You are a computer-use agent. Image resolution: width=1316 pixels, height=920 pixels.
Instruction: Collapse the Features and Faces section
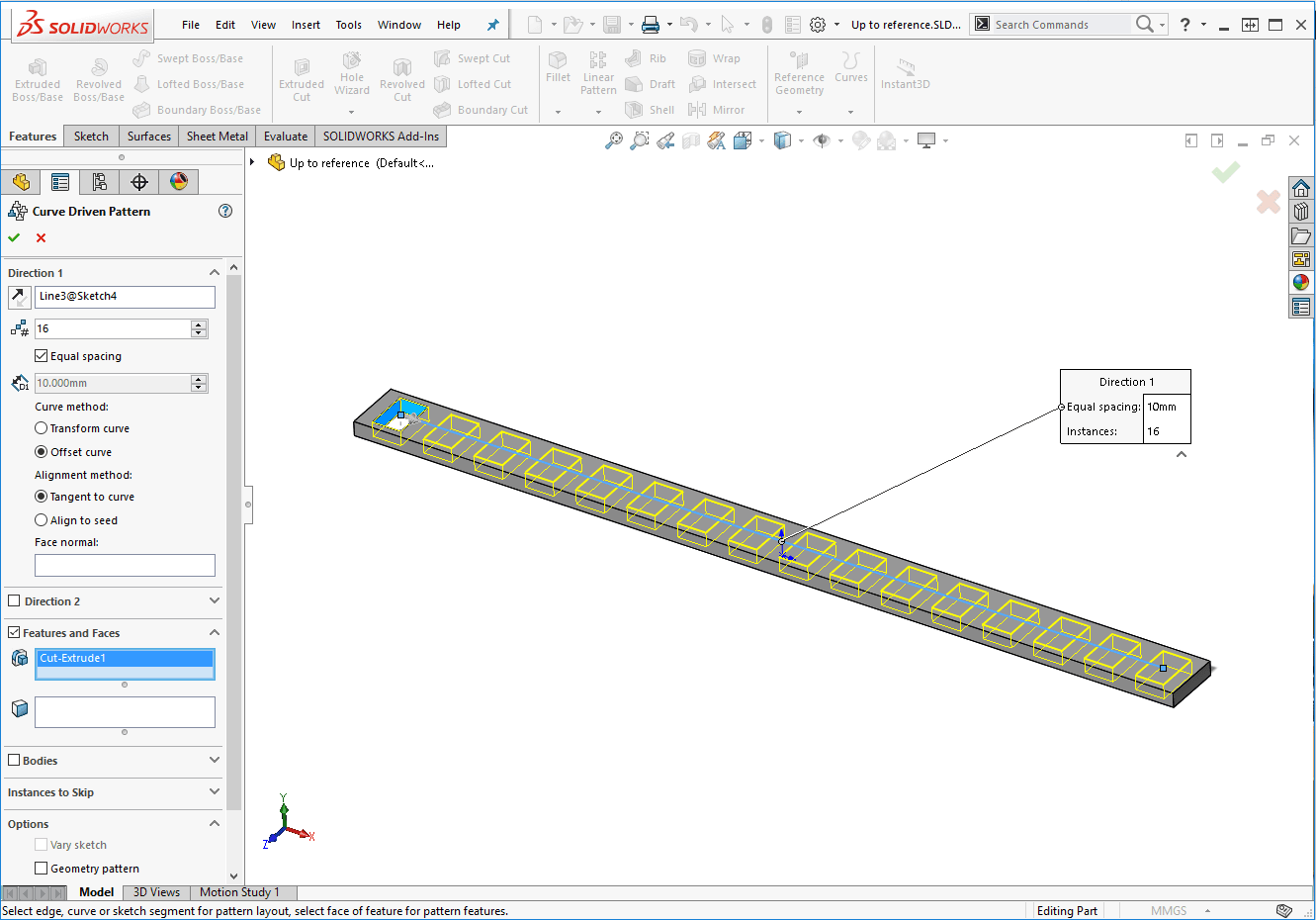(215, 633)
